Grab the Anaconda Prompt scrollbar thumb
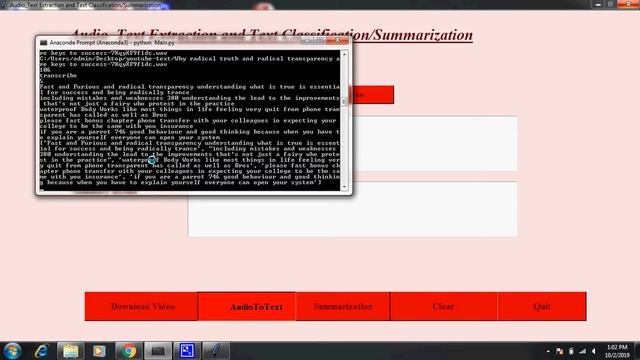640x360 pixels. tap(344, 101)
